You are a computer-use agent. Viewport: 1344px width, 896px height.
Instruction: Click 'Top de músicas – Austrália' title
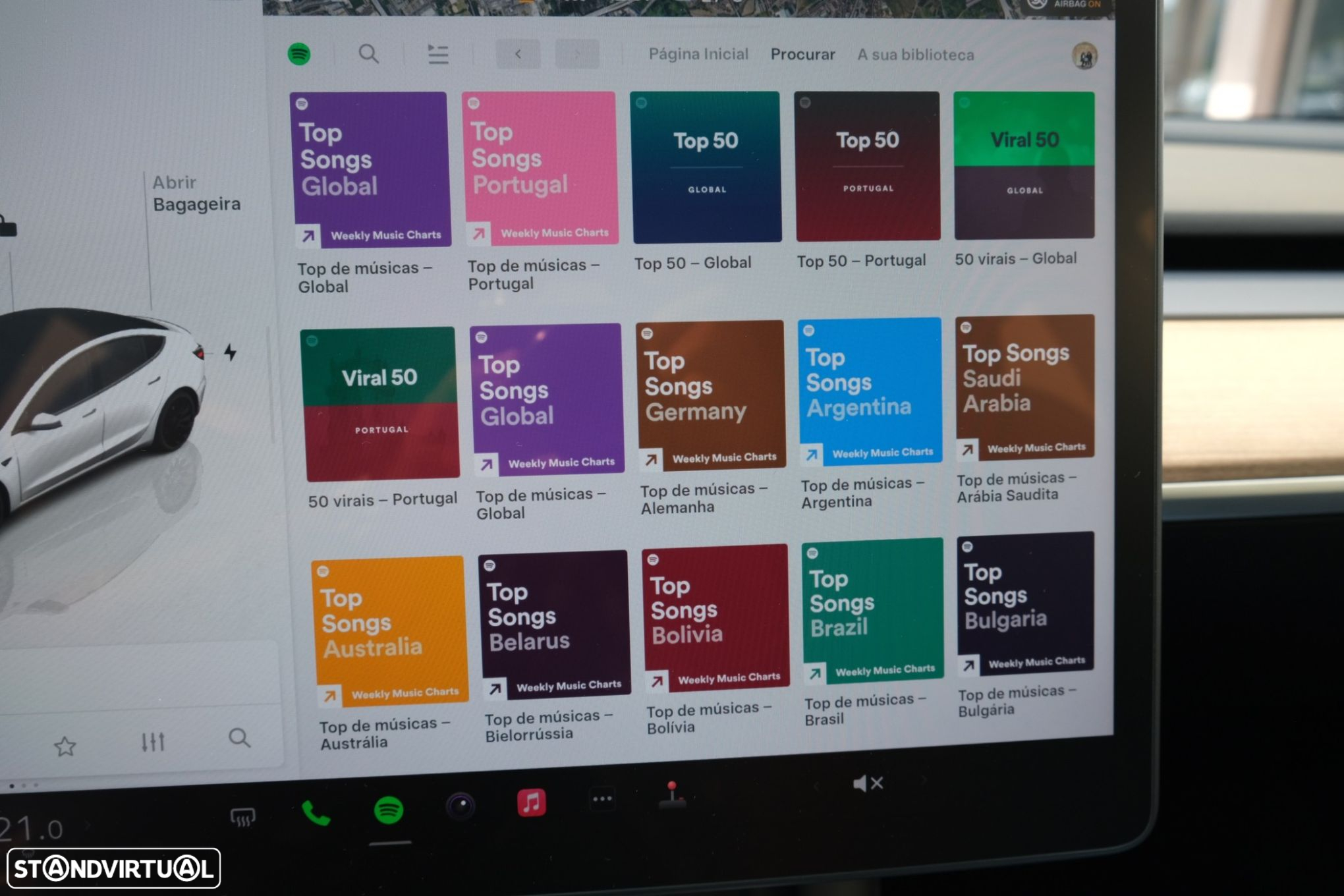(385, 733)
